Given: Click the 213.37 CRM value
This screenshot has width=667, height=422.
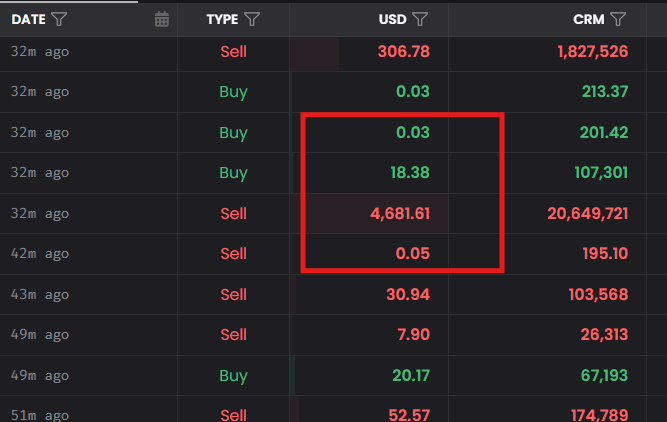Looking at the screenshot, I should pos(604,91).
